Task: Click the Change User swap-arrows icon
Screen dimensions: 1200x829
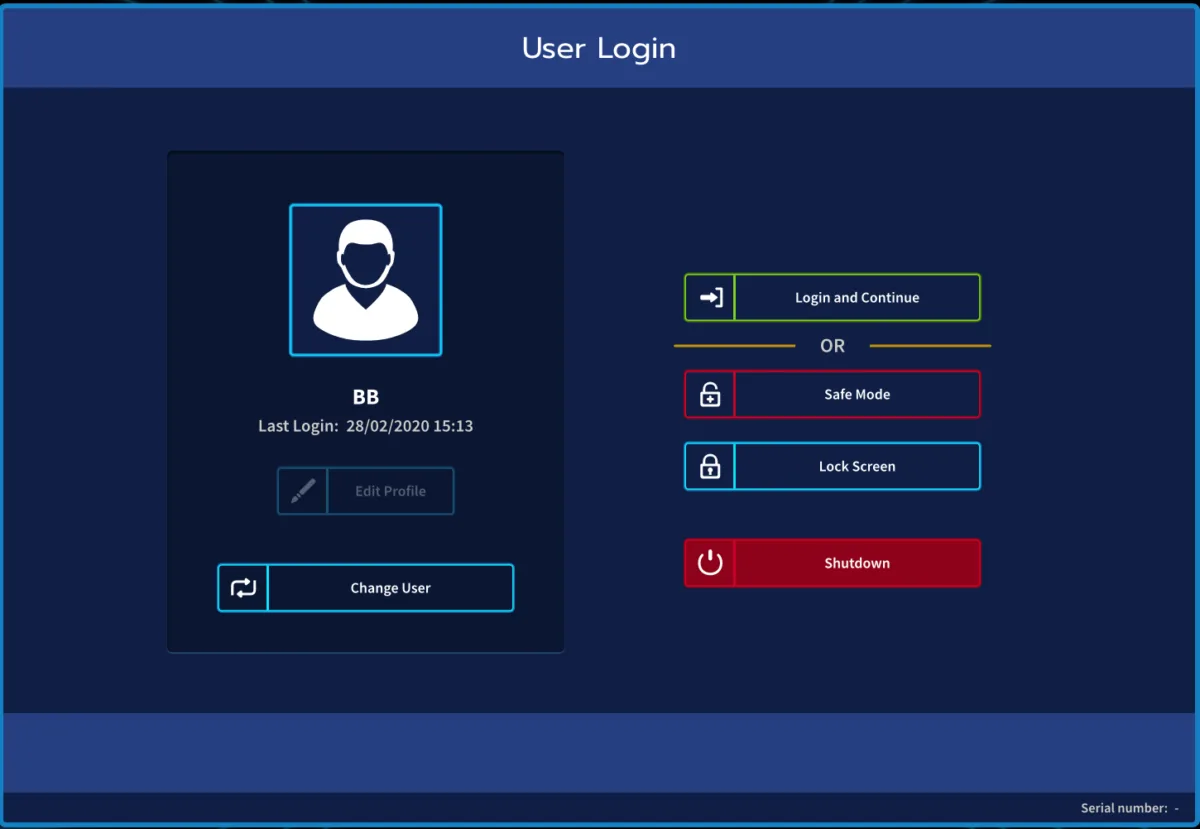Action: coord(243,588)
